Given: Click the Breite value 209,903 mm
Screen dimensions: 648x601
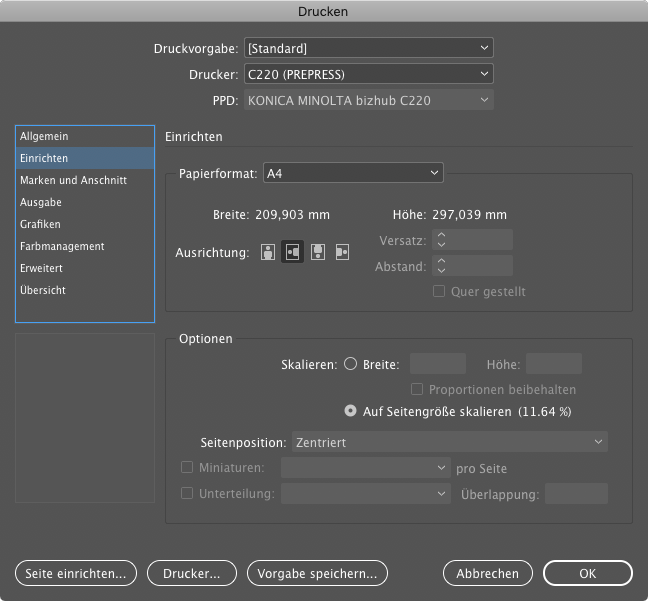Looking at the screenshot, I should pos(292,215).
